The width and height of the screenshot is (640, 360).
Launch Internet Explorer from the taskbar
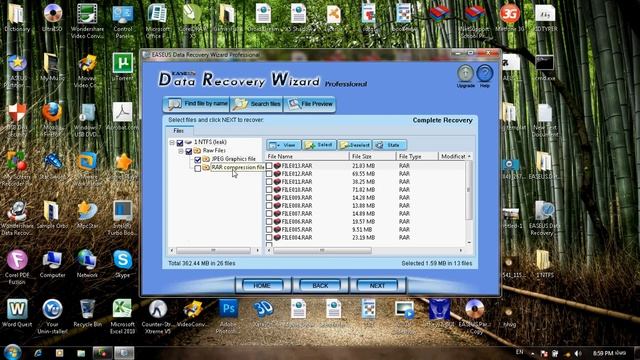tap(38, 353)
